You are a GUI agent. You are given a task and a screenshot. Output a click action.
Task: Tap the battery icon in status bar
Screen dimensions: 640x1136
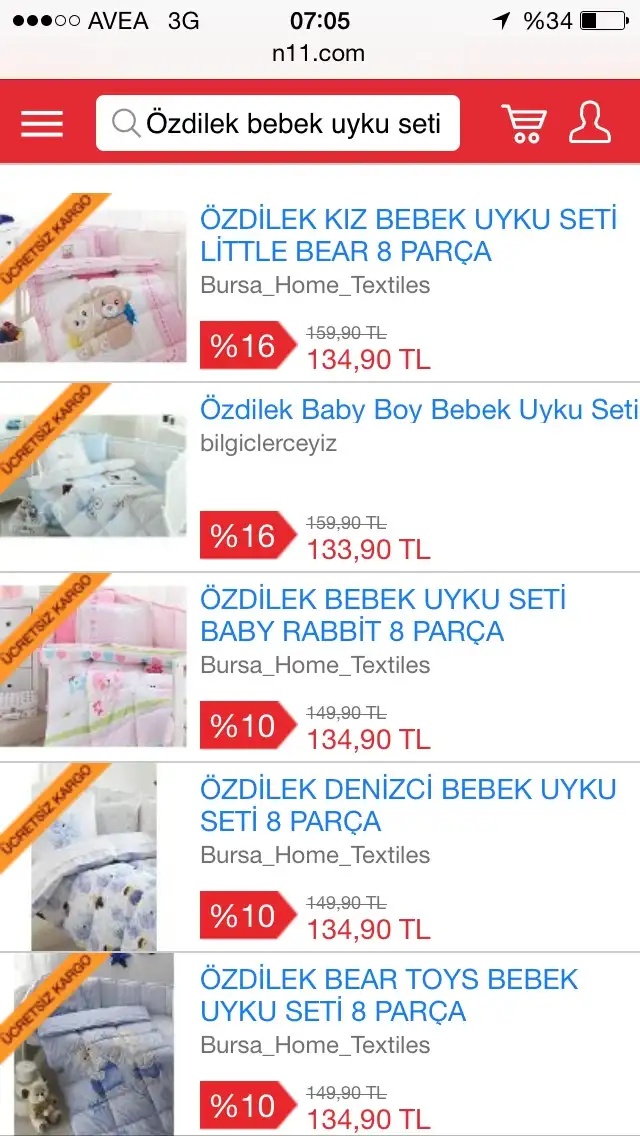(x=604, y=20)
